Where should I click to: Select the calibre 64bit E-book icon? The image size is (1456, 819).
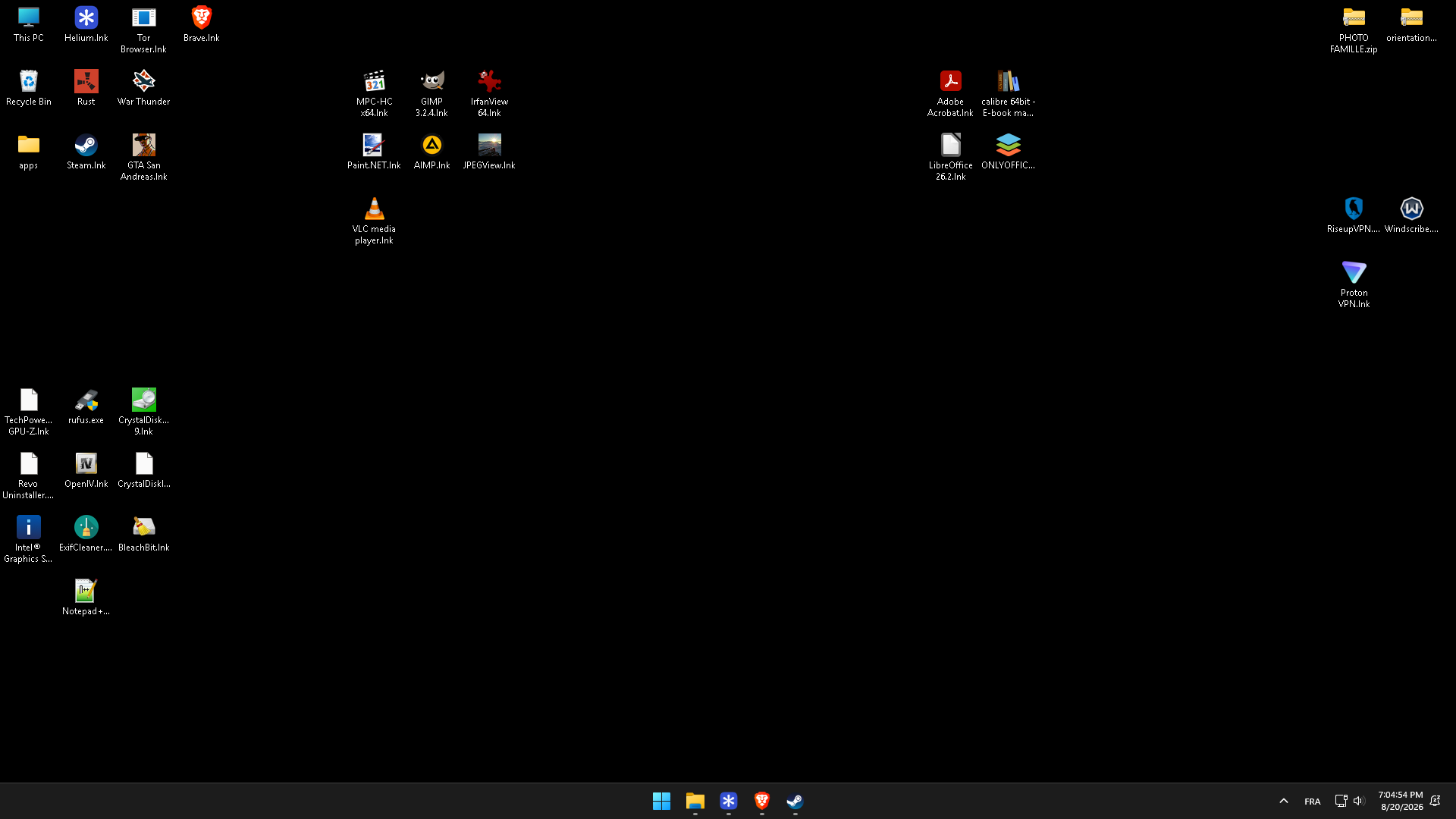point(1008,94)
